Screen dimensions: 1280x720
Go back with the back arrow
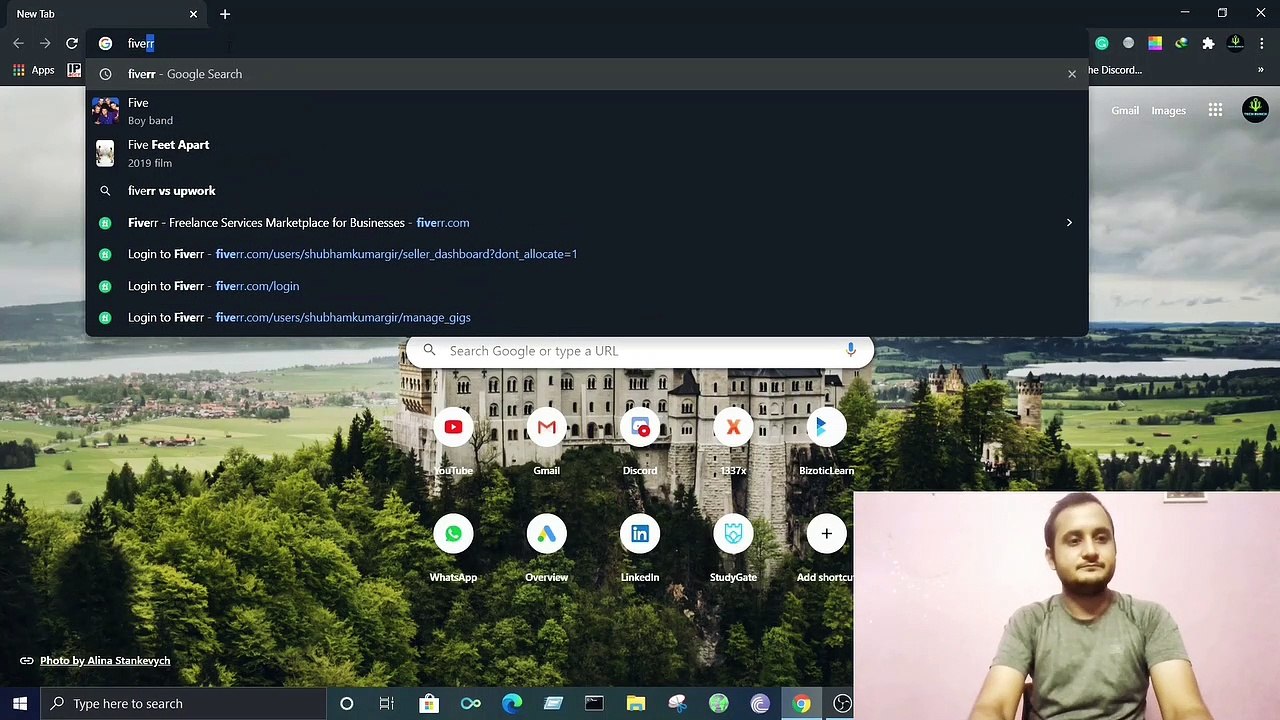(18, 43)
